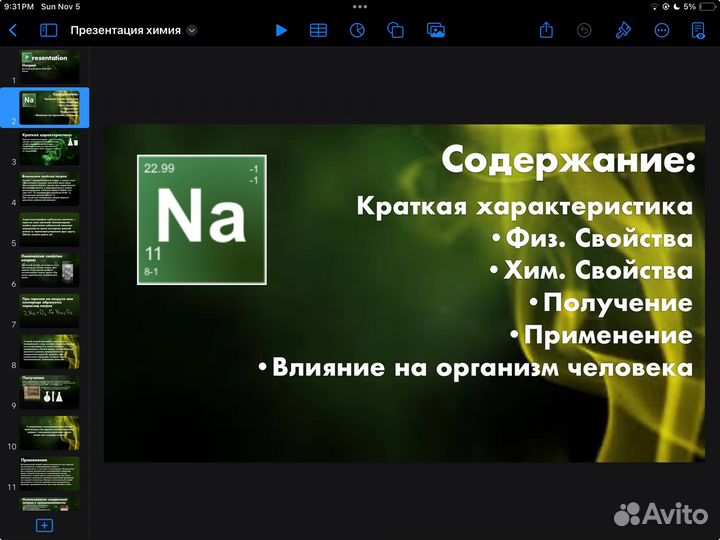This screenshot has height=540, width=720.
Task: Select the Получение bullet
Action: pos(611,303)
